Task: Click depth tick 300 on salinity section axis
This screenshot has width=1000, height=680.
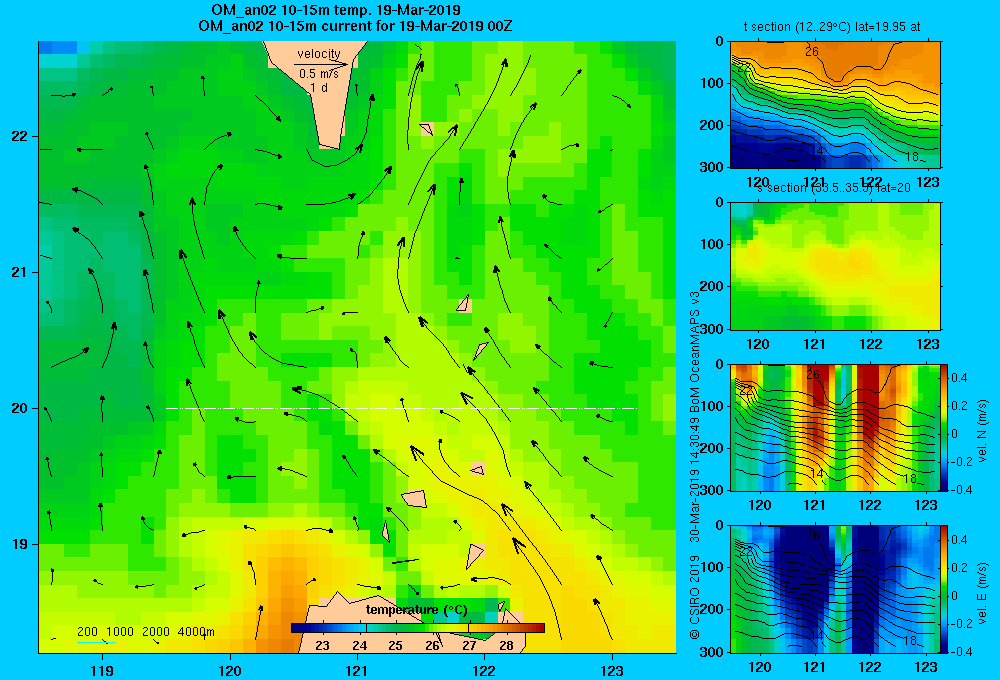Action: click(711, 329)
